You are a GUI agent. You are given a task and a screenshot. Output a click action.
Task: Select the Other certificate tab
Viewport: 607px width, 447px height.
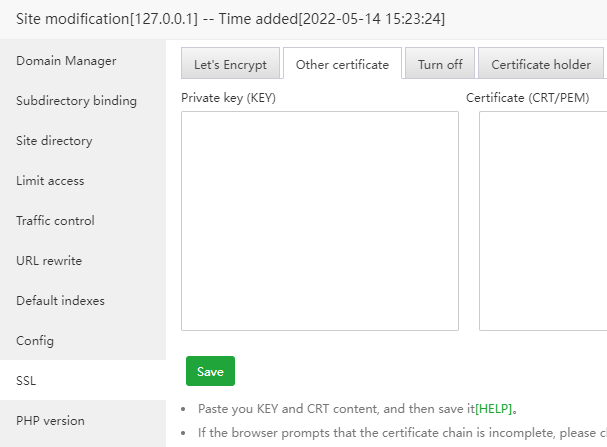(342, 65)
